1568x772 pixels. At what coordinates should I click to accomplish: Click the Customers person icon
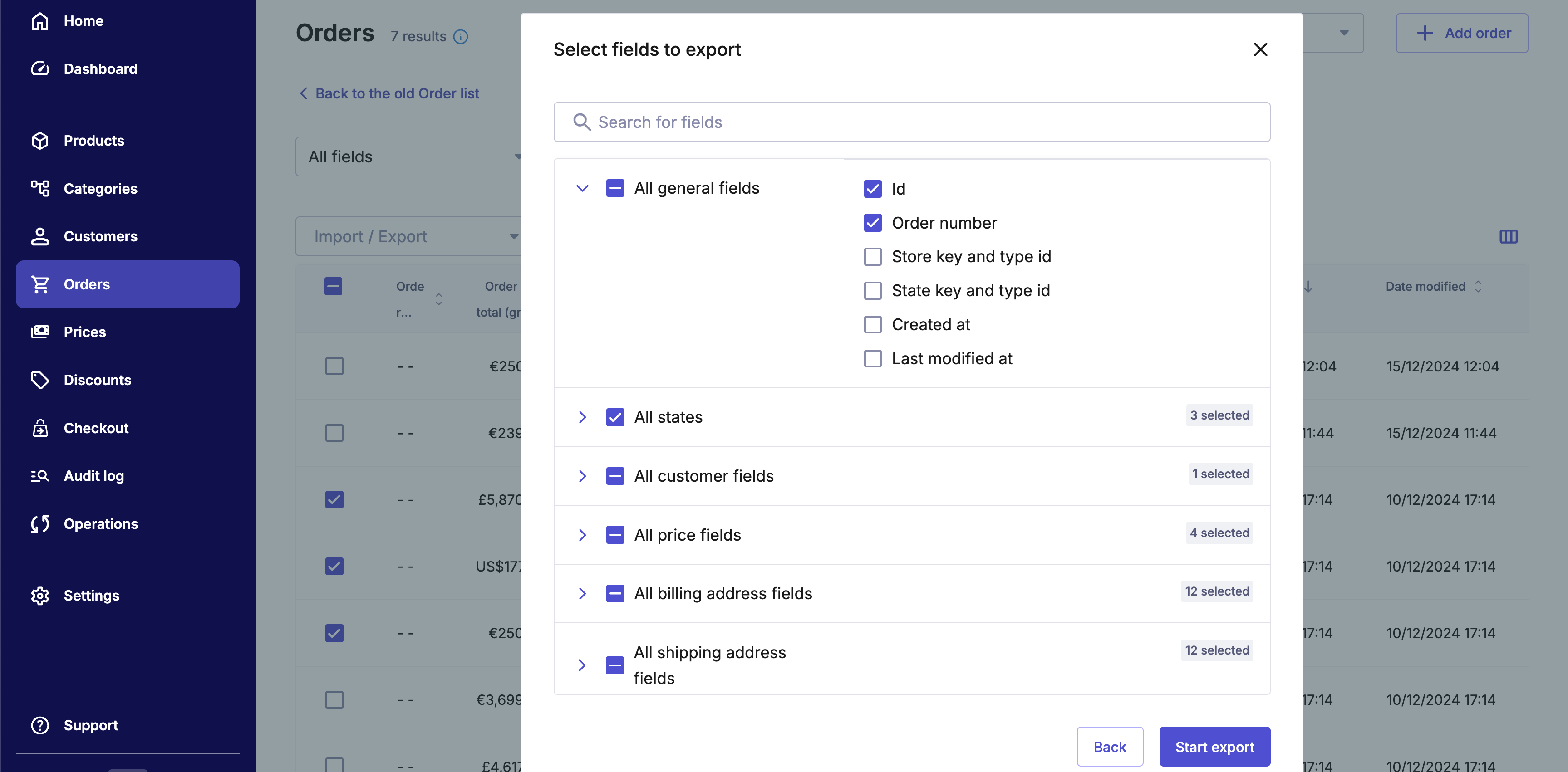click(x=40, y=236)
